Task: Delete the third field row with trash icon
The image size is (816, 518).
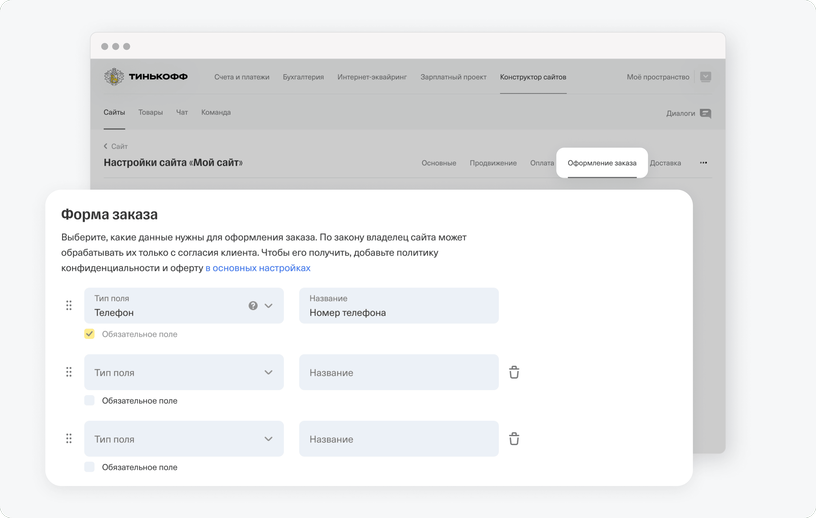Action: (514, 439)
